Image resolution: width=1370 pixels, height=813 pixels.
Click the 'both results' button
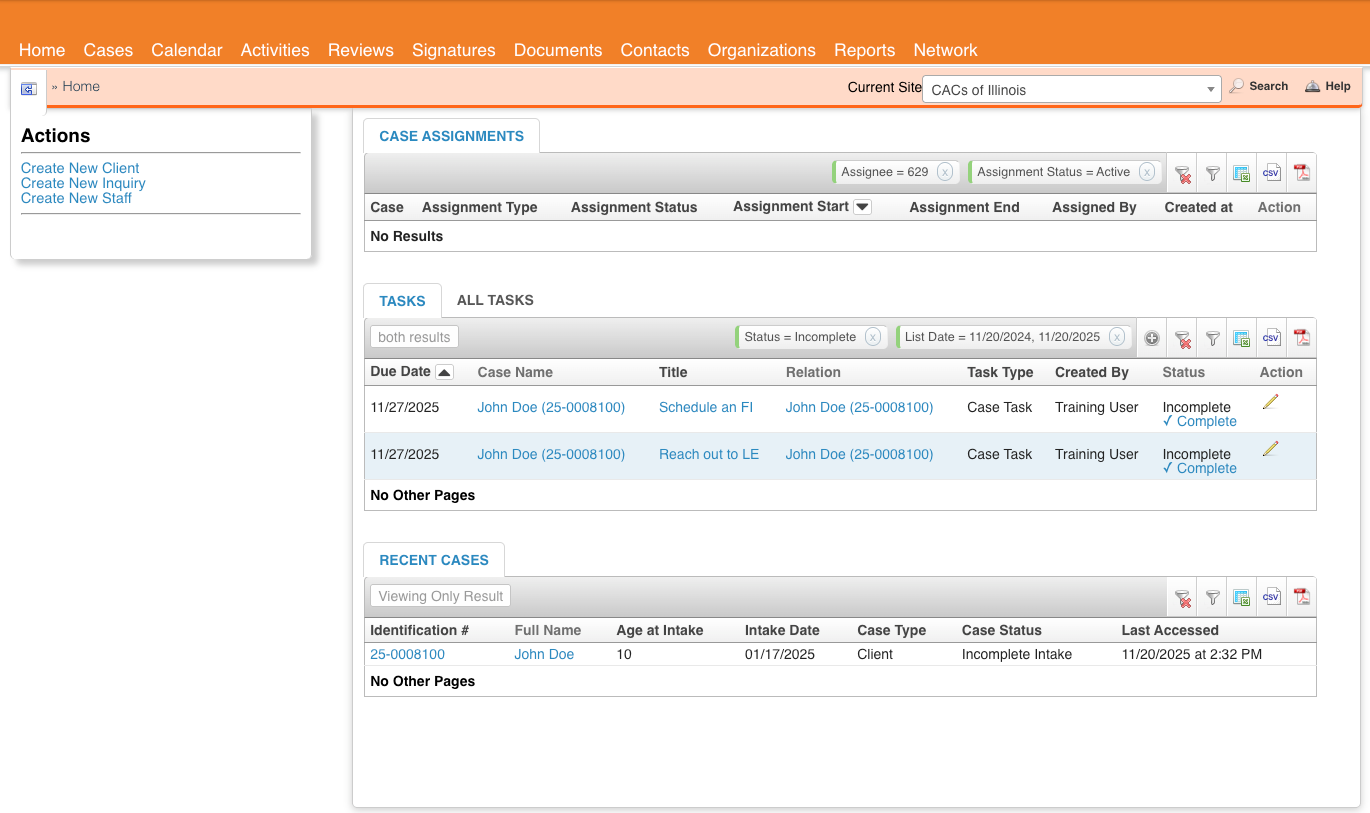tap(414, 337)
